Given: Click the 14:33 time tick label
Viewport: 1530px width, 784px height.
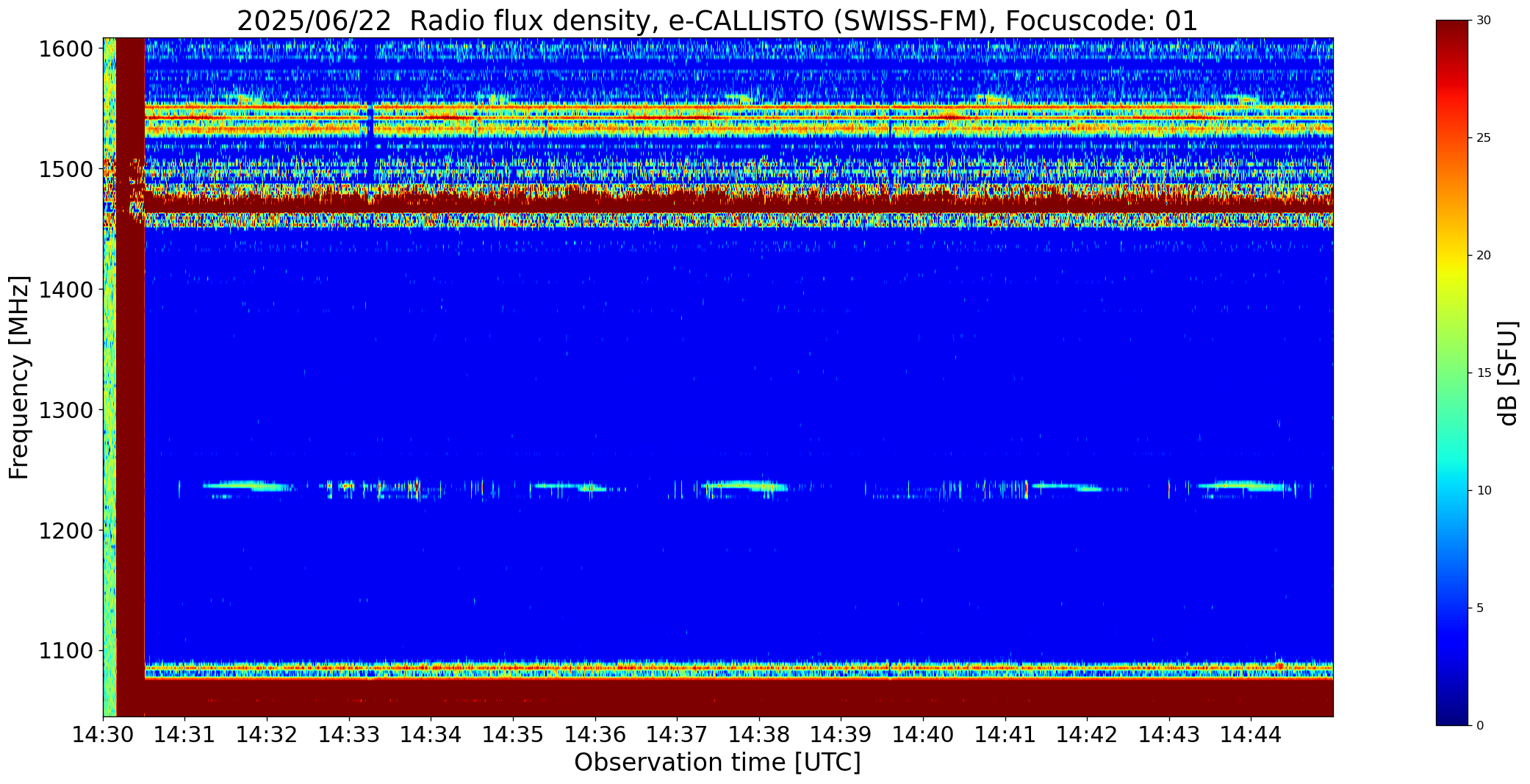Looking at the screenshot, I should pos(349,735).
